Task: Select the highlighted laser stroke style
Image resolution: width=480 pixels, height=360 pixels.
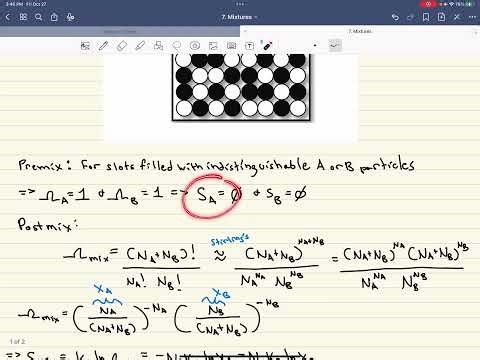Action: (x=335, y=45)
